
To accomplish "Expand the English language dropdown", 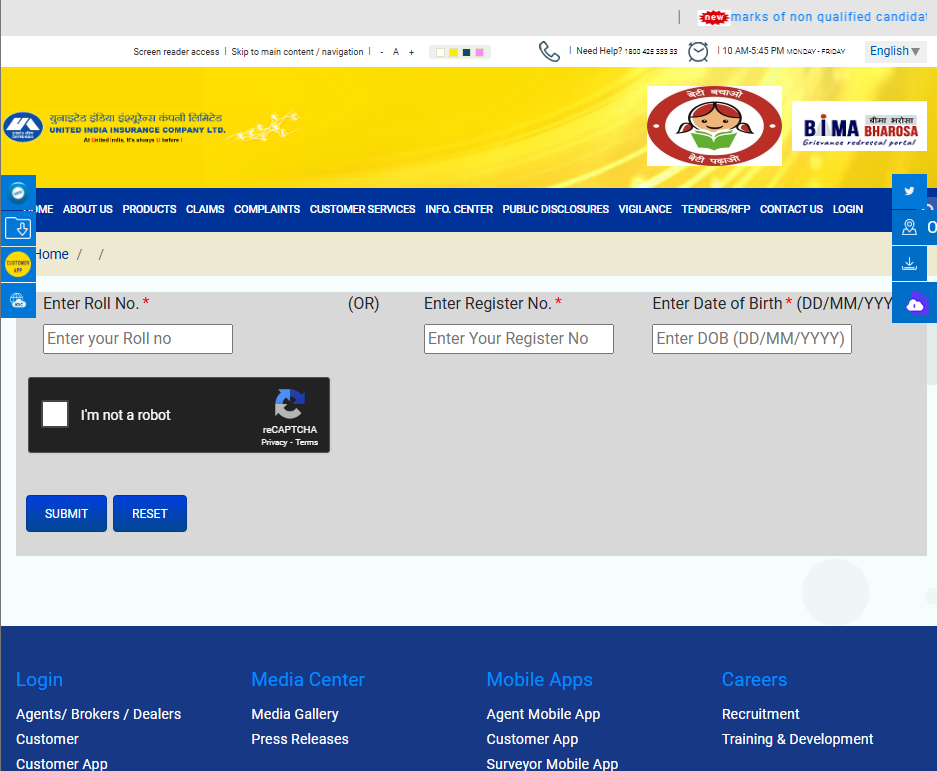I will click(895, 51).
